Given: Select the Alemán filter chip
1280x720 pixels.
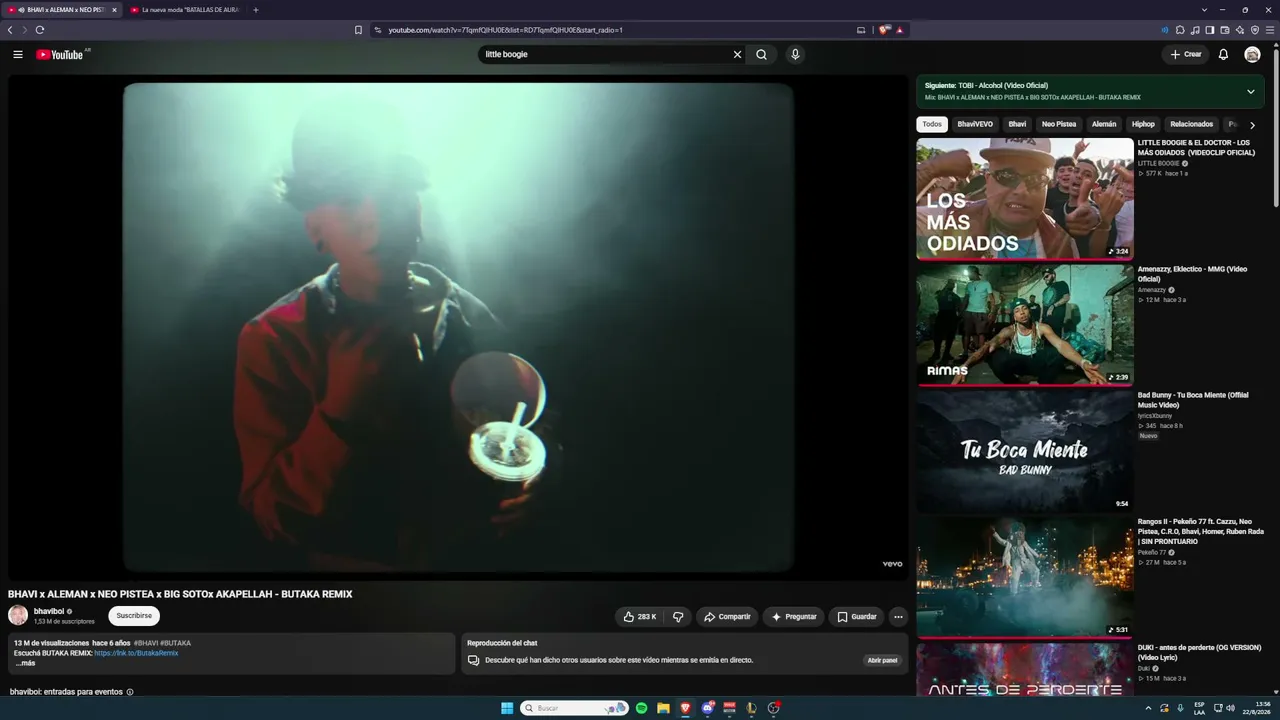Looking at the screenshot, I should click(x=1104, y=125).
